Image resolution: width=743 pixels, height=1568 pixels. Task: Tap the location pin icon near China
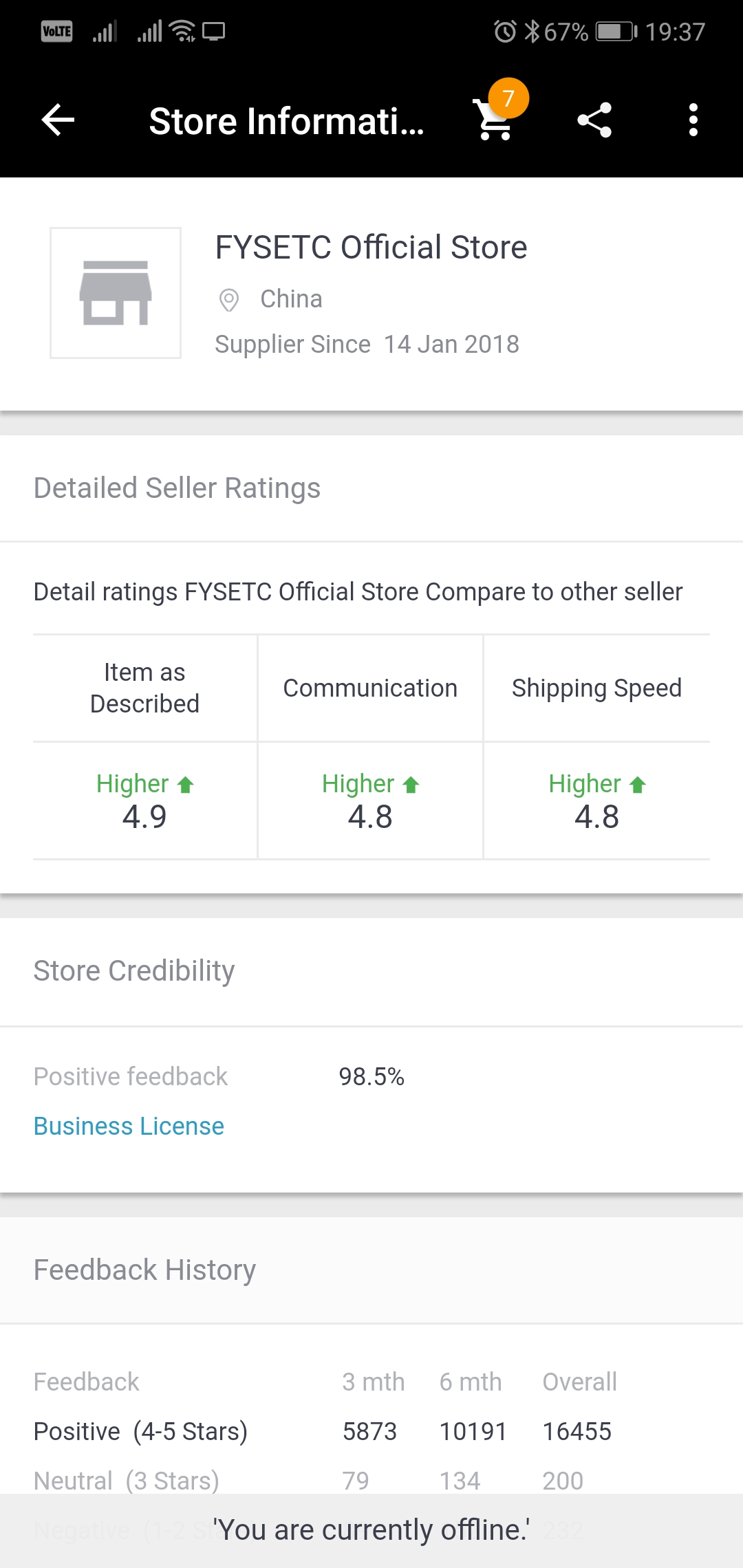(228, 300)
